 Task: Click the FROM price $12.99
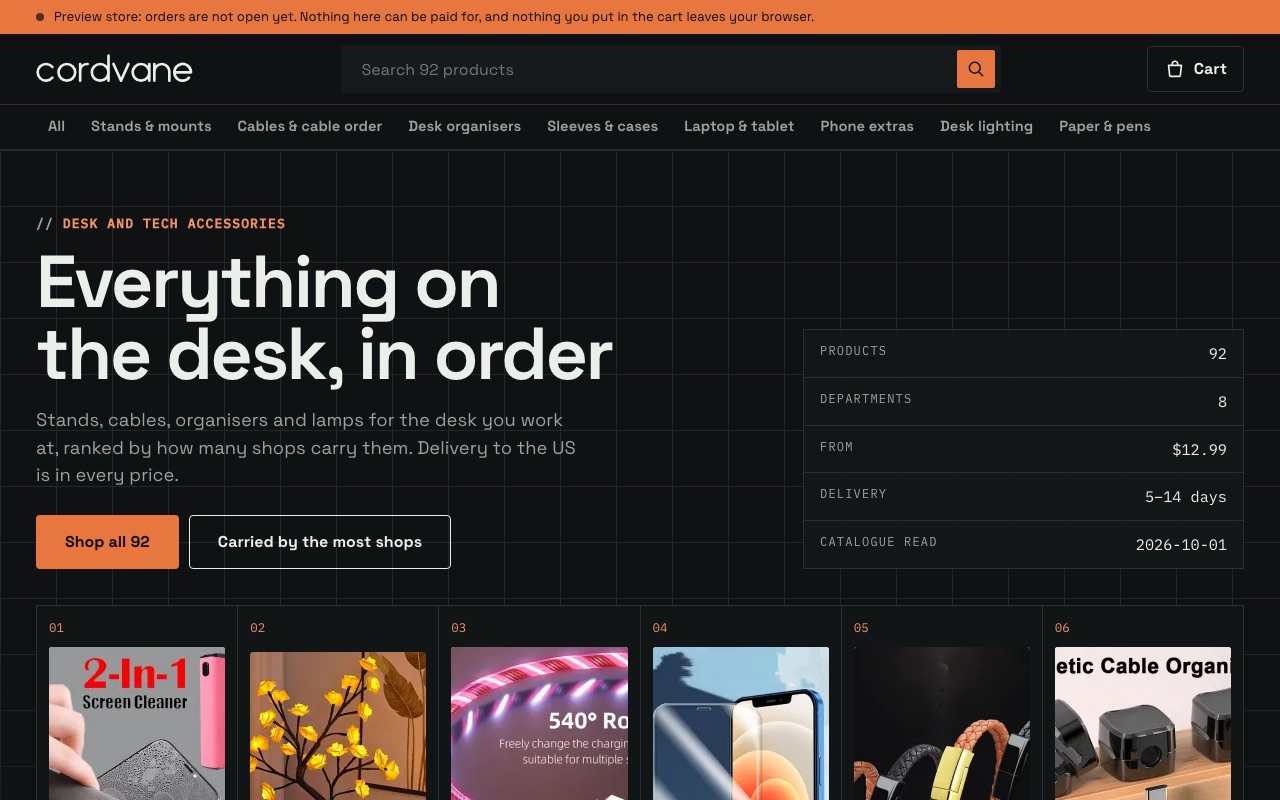1199,450
